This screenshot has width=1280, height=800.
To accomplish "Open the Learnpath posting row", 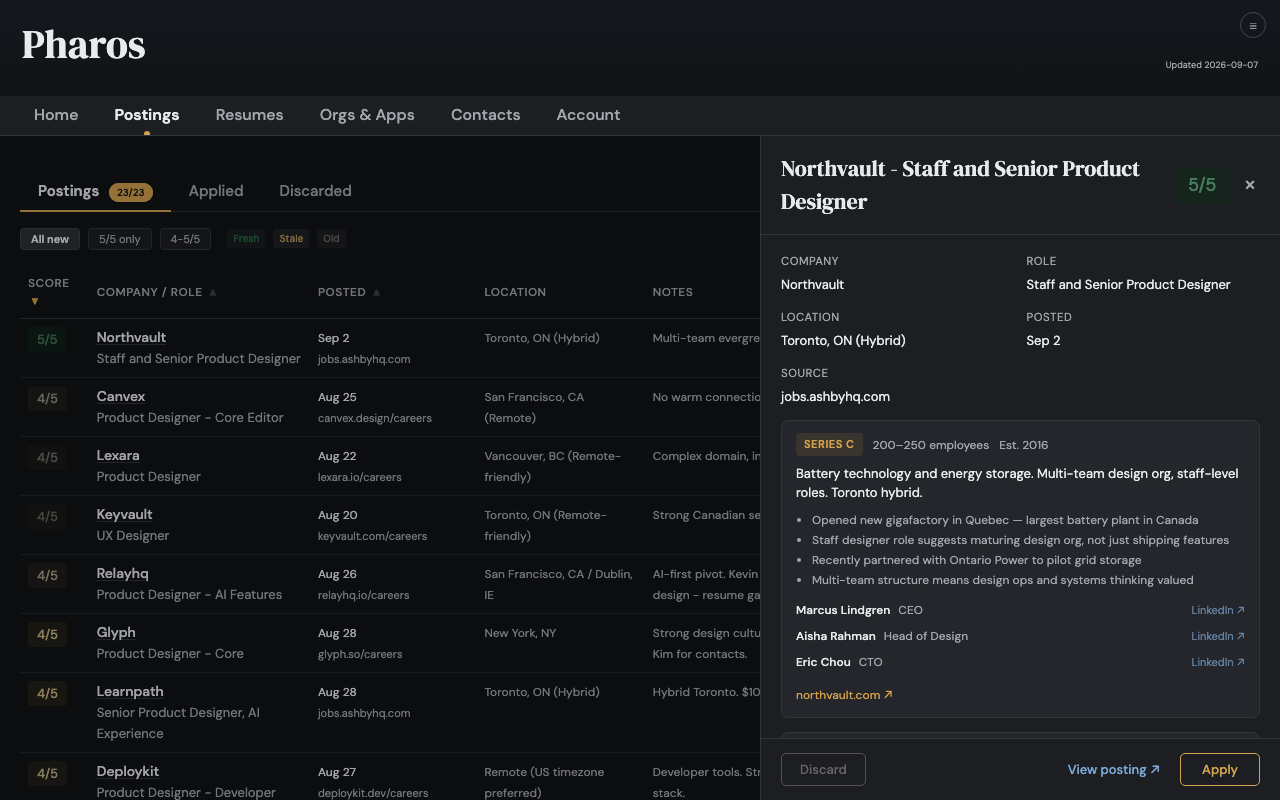I will coord(390,712).
